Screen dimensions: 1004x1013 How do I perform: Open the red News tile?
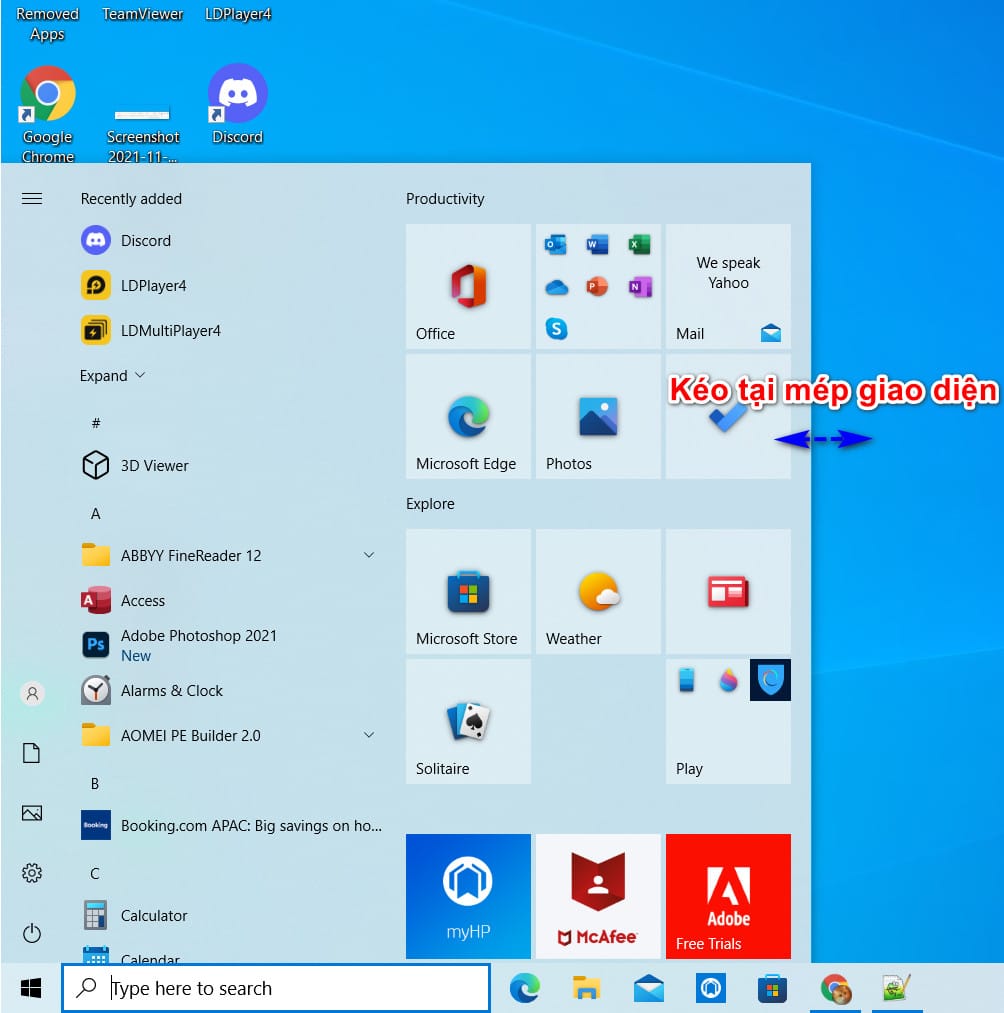[727, 591]
